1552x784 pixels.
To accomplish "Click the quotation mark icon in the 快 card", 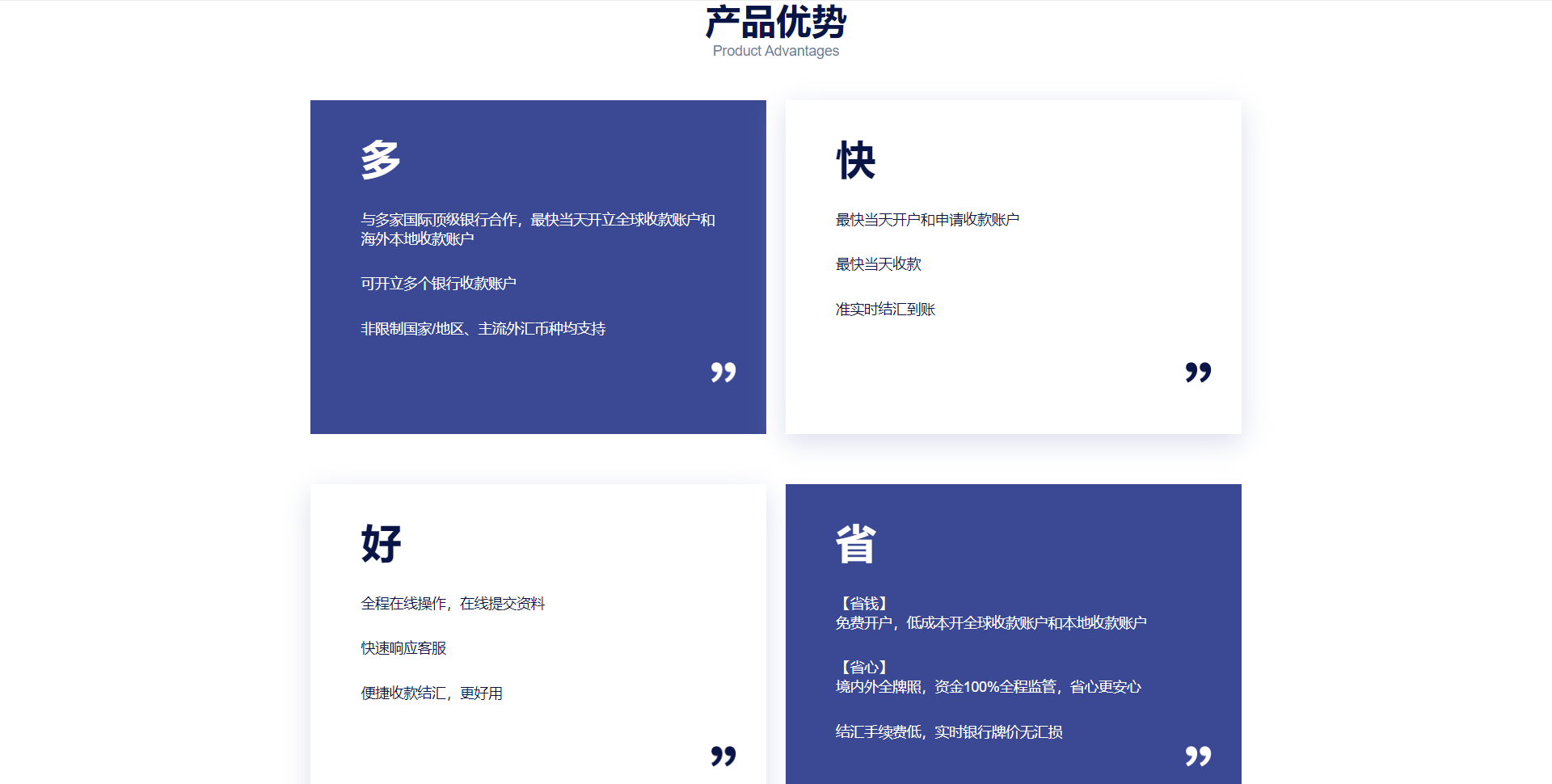I will (1199, 373).
